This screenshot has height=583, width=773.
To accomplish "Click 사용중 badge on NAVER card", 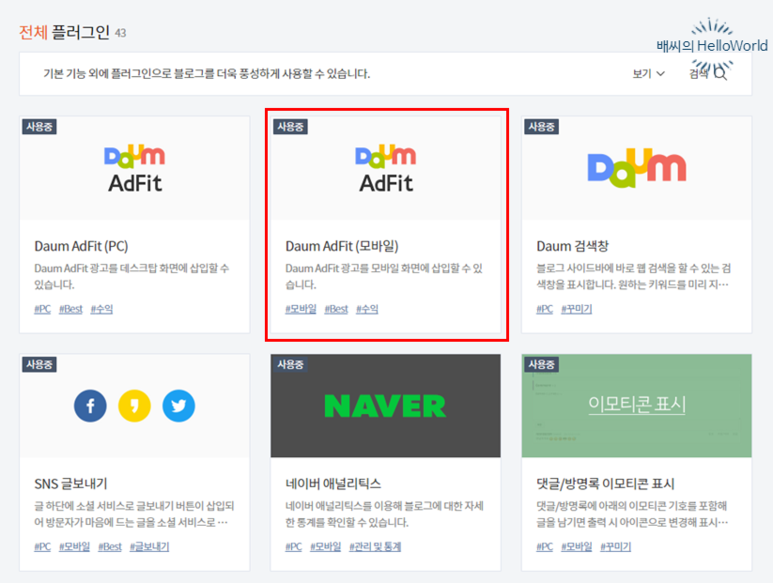I will point(290,364).
